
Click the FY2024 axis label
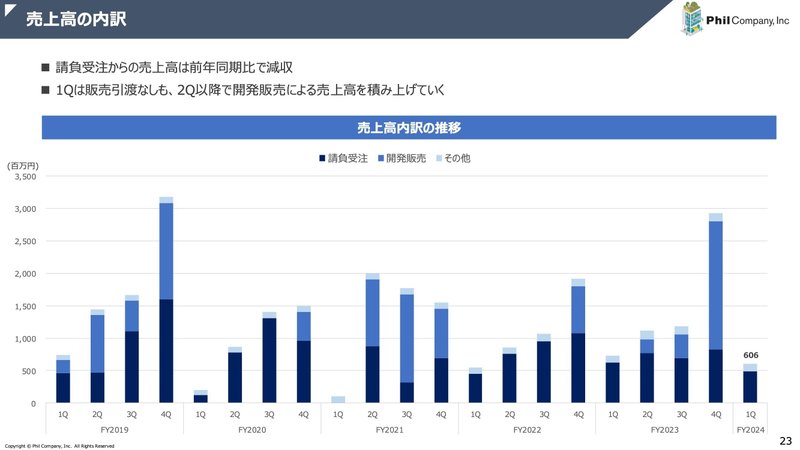tap(751, 430)
